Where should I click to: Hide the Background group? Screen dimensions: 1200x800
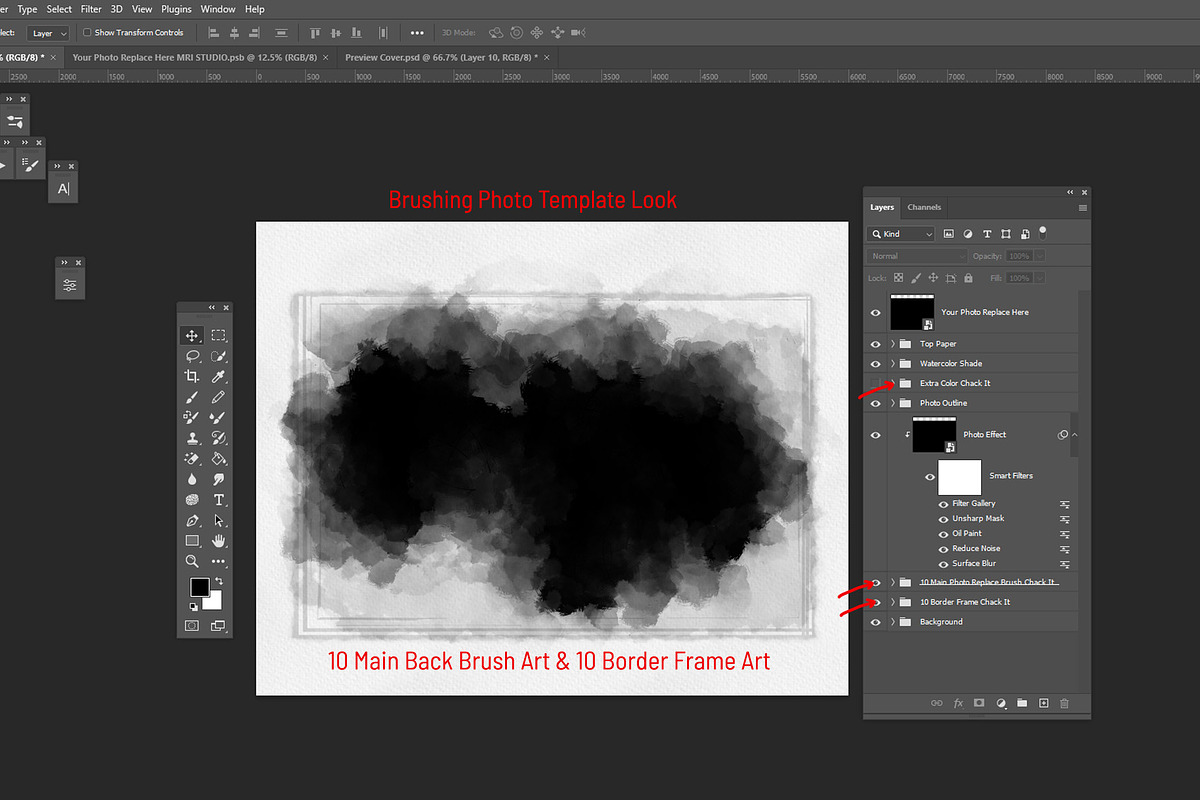(876, 622)
